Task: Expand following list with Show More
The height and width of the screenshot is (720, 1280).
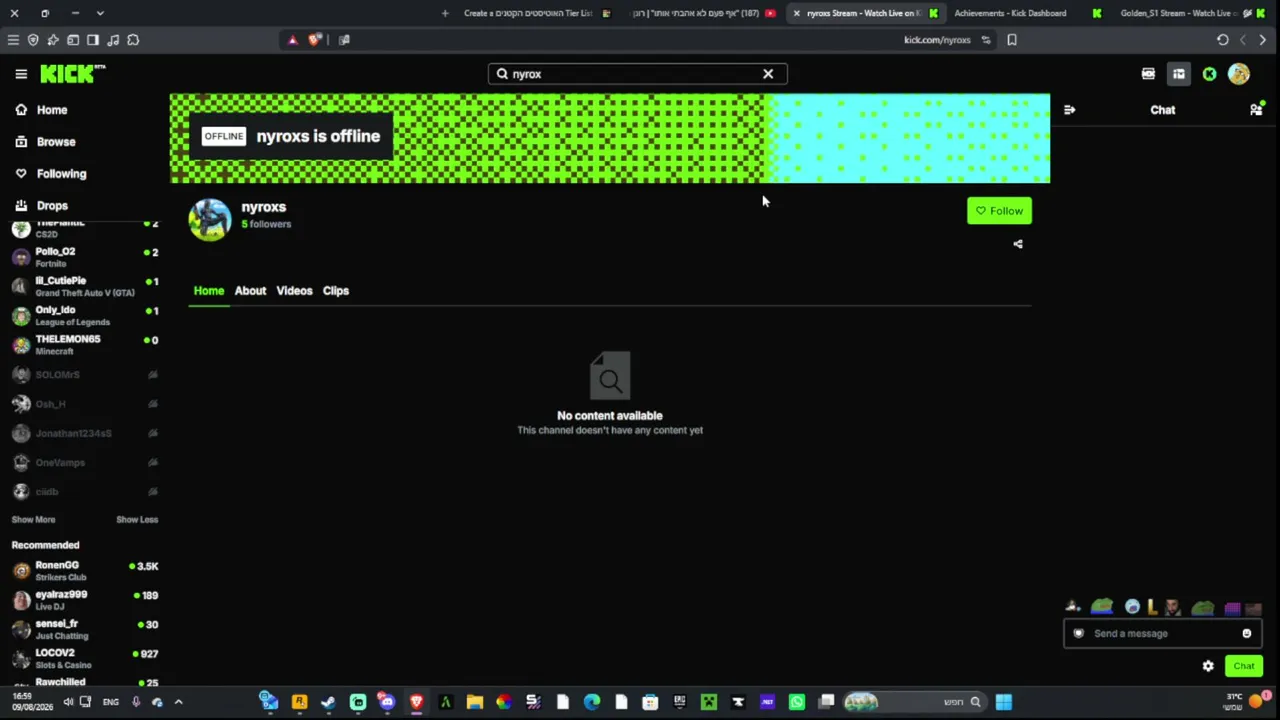Action: pyautogui.click(x=33, y=520)
